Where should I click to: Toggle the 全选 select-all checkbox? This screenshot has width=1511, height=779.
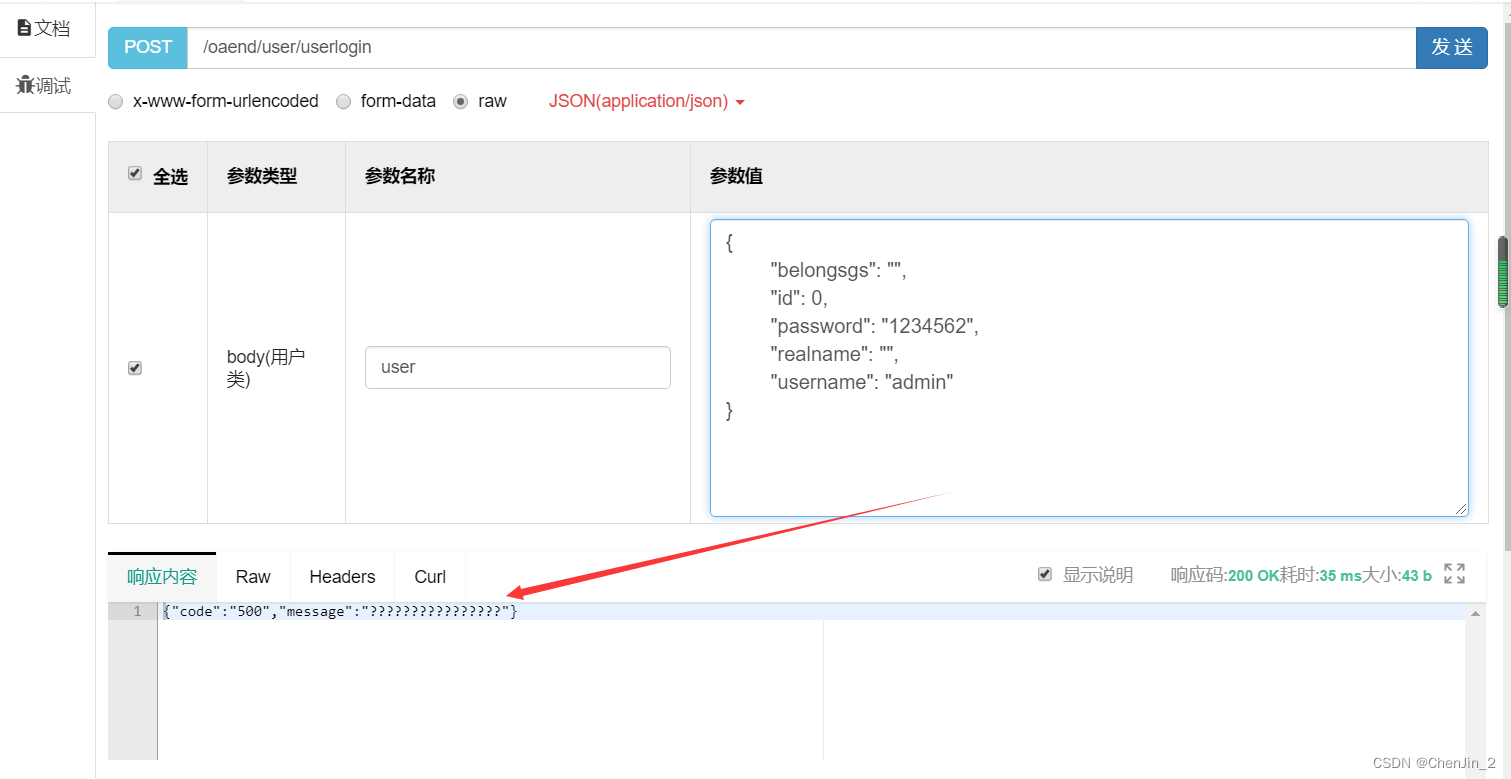tap(135, 174)
